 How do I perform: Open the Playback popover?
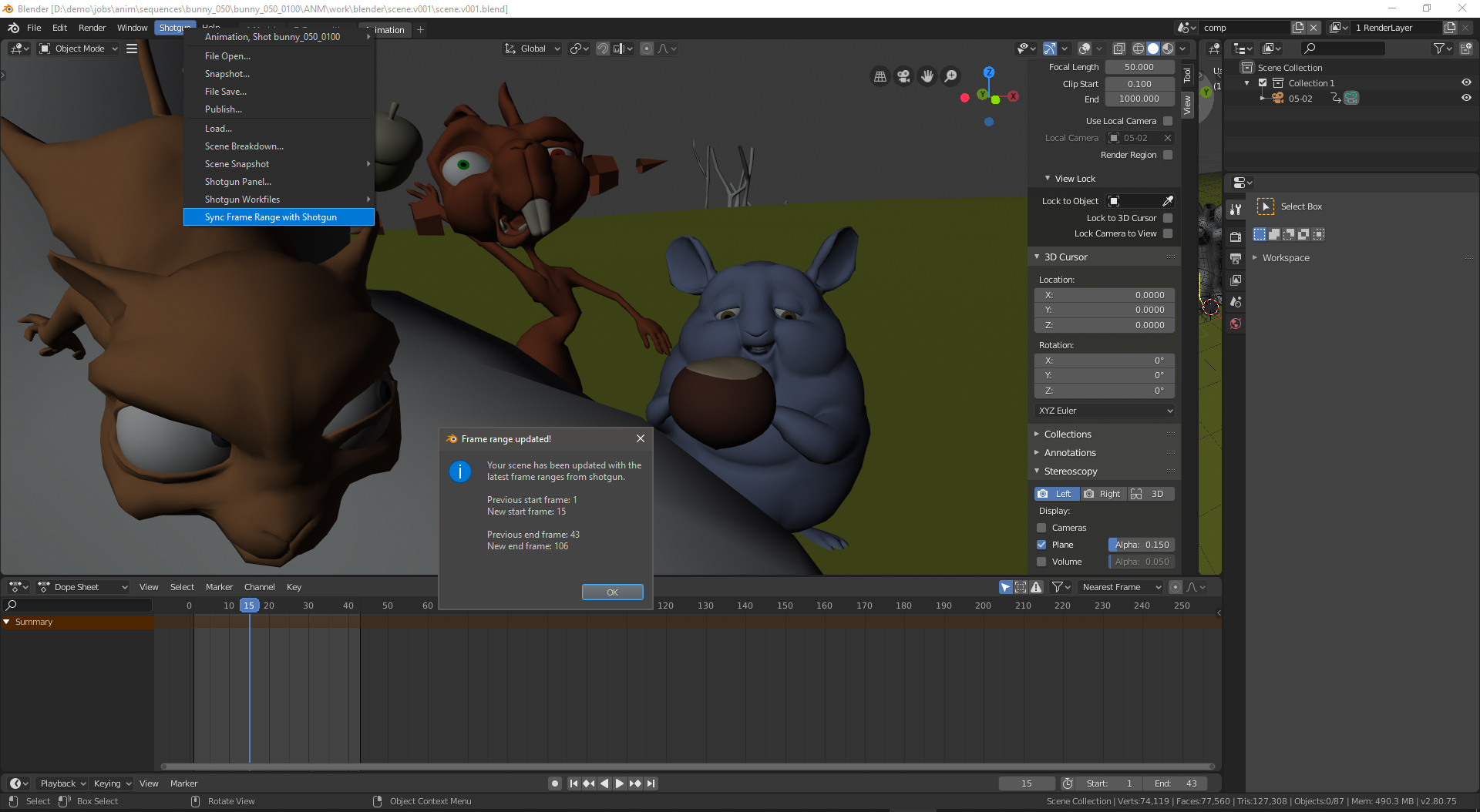62,783
